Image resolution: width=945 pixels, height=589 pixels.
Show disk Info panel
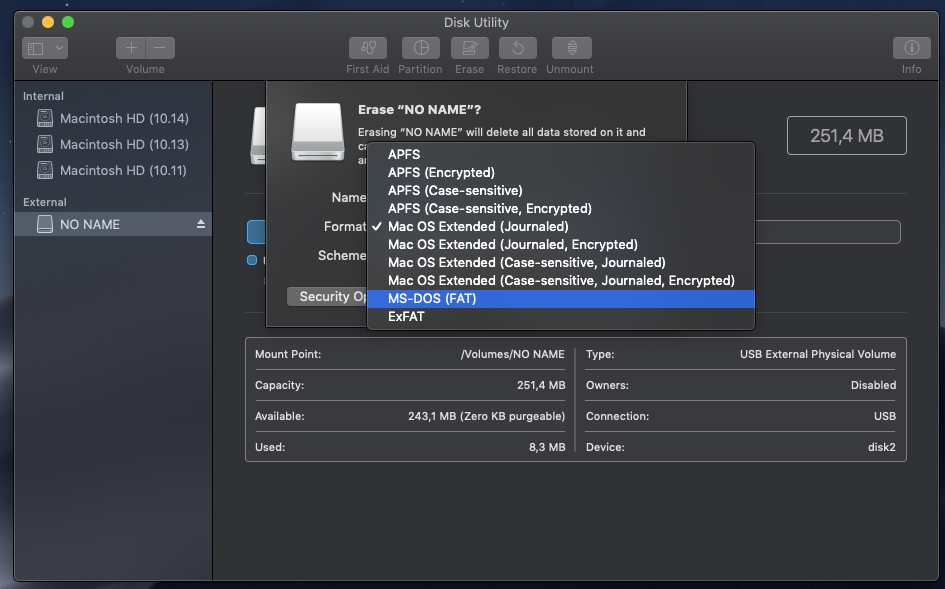(x=911, y=48)
